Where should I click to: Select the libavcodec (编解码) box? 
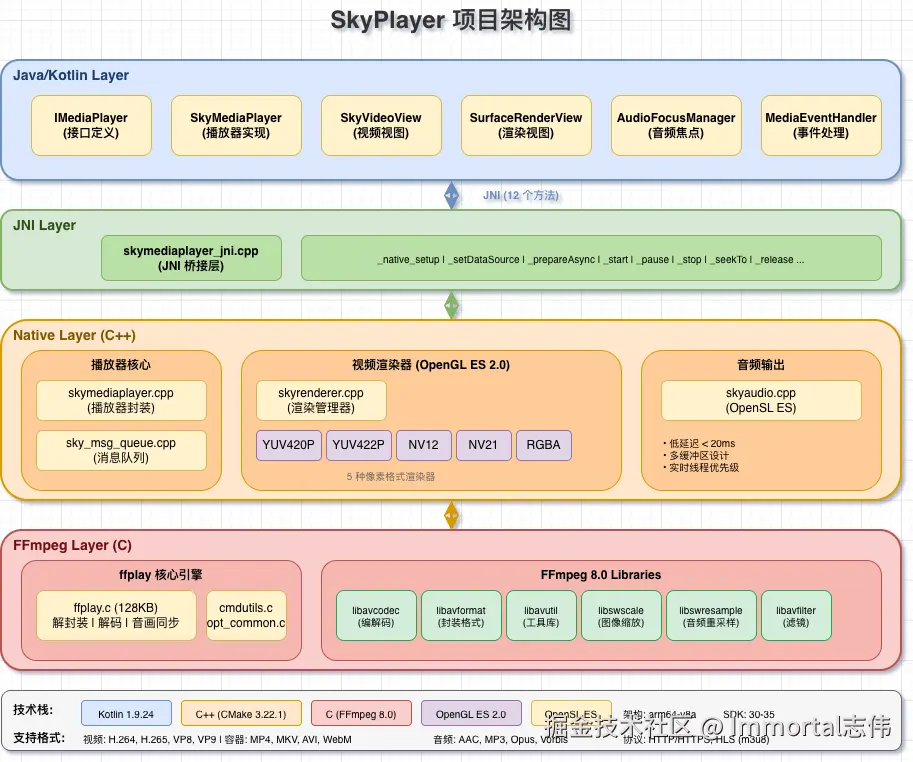376,615
